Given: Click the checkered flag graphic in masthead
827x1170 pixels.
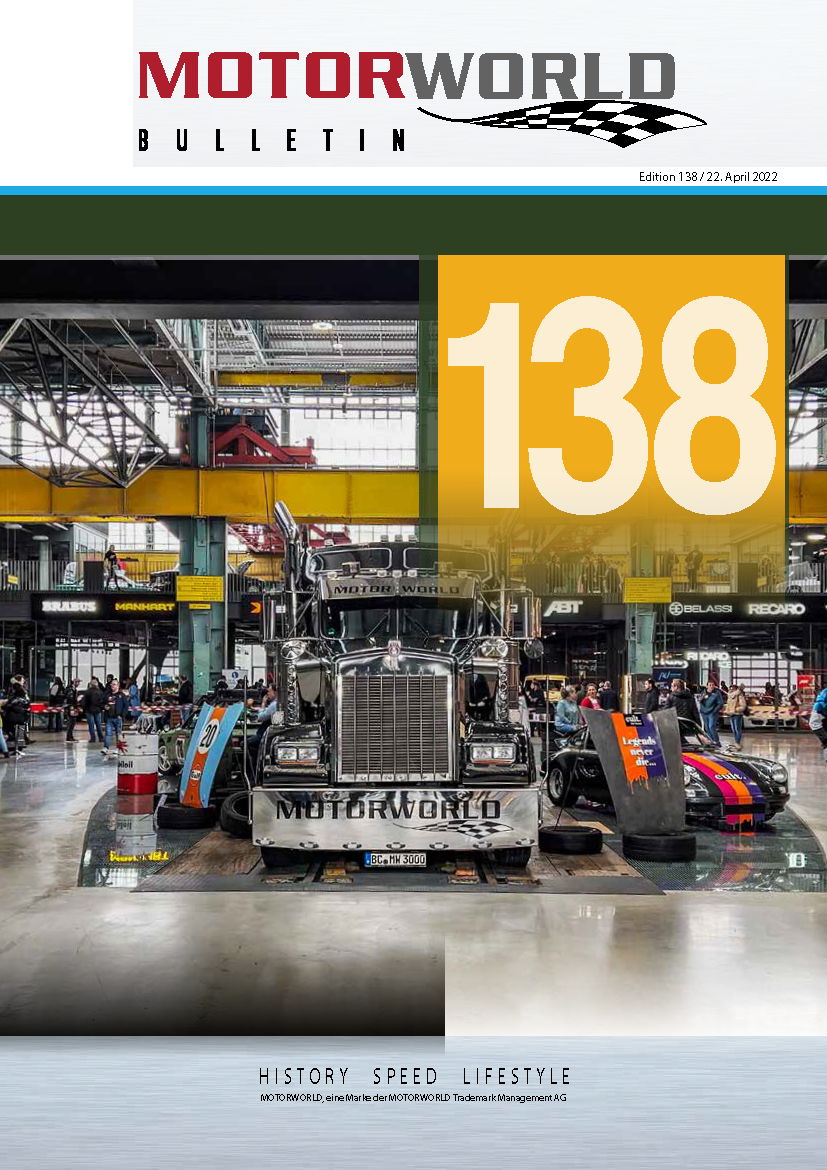Looking at the screenshot, I should pos(562,122).
